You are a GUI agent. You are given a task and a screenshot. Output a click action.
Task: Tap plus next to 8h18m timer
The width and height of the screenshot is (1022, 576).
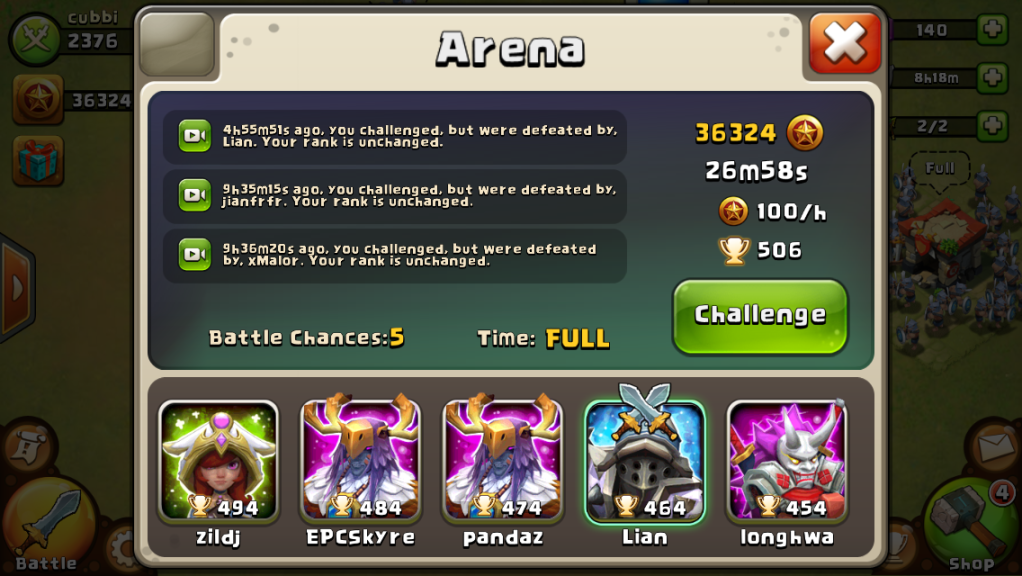click(992, 78)
